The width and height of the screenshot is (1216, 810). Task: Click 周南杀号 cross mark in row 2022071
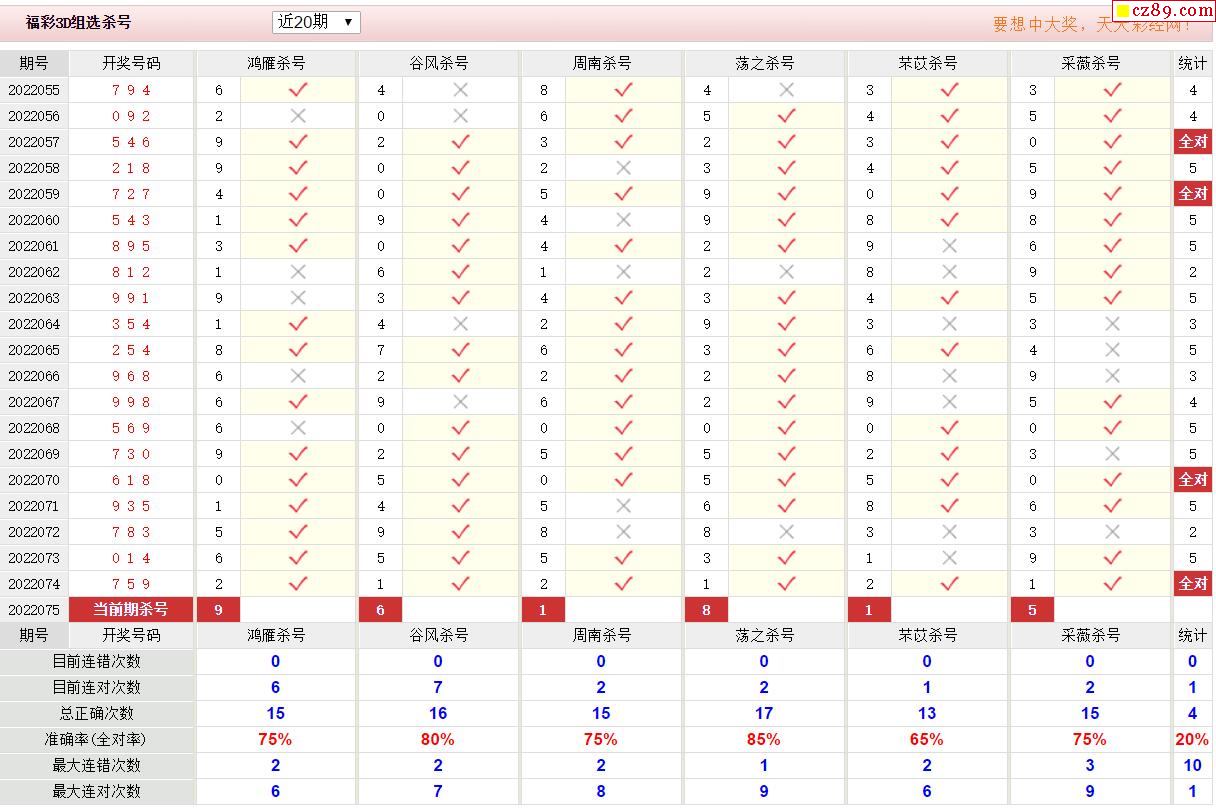coord(623,506)
